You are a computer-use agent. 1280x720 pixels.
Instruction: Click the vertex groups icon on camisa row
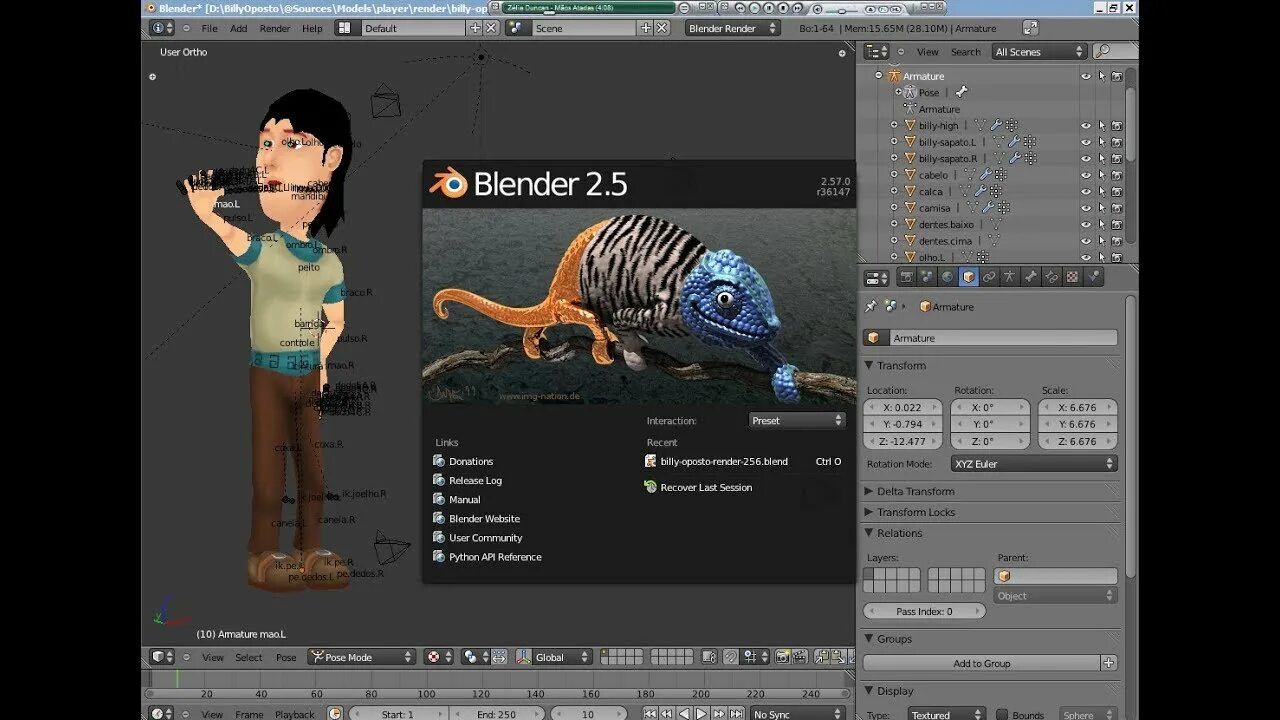(1003, 208)
